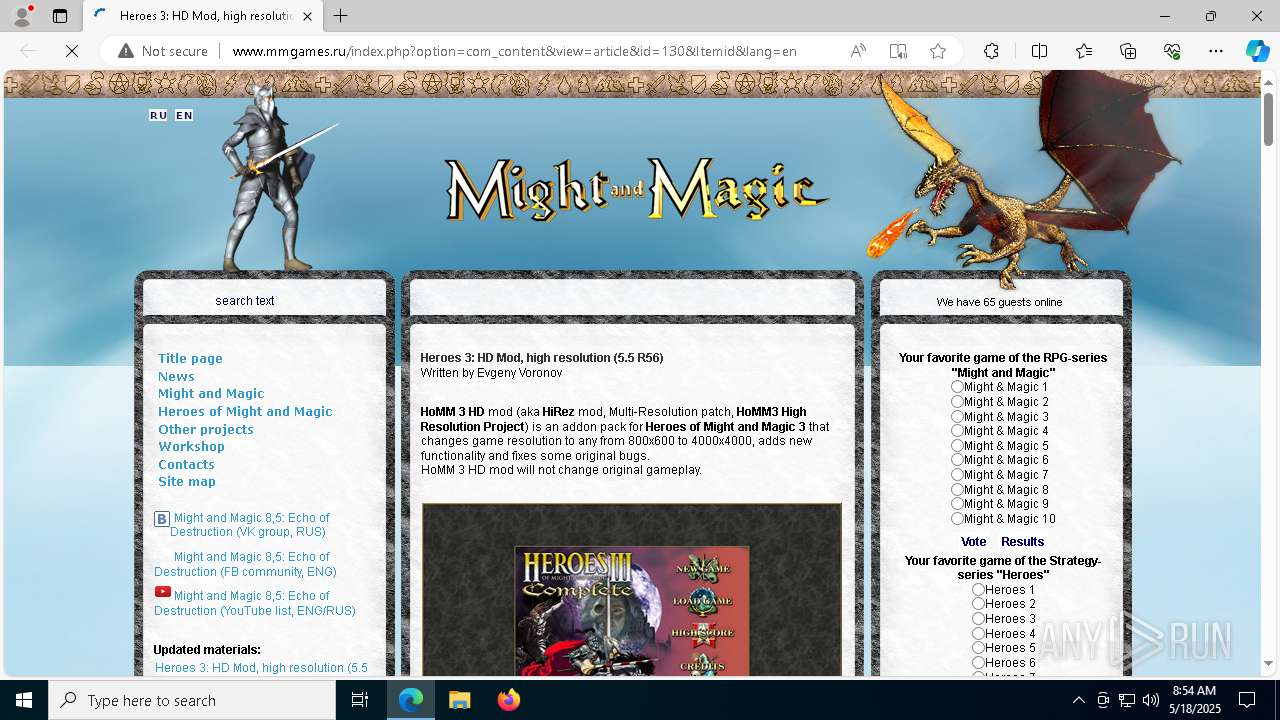Image resolution: width=1280 pixels, height=720 pixels.
Task: Open Might and Magic menu section
Action: point(211,393)
